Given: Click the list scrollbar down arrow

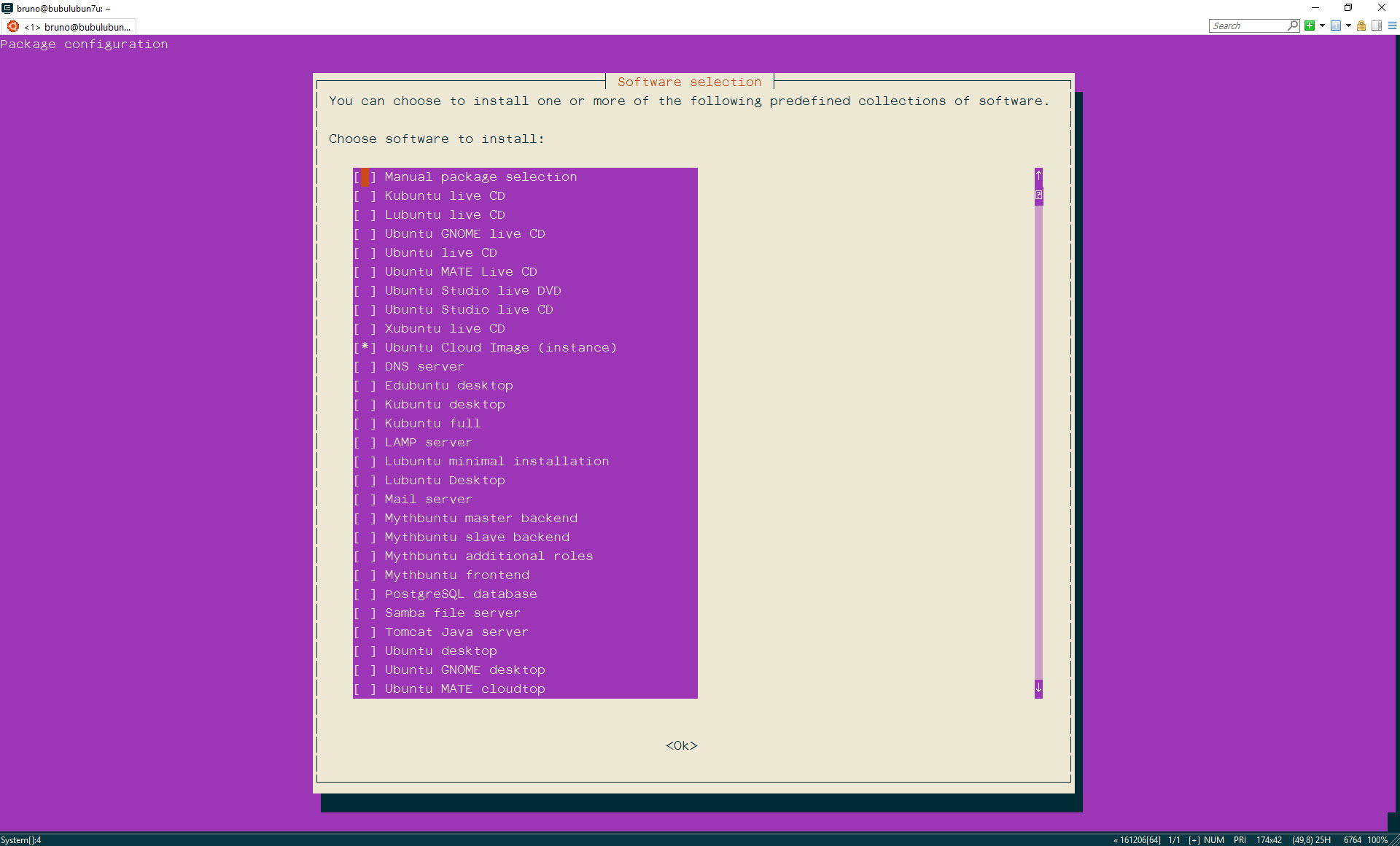Looking at the screenshot, I should pyautogui.click(x=1038, y=688).
